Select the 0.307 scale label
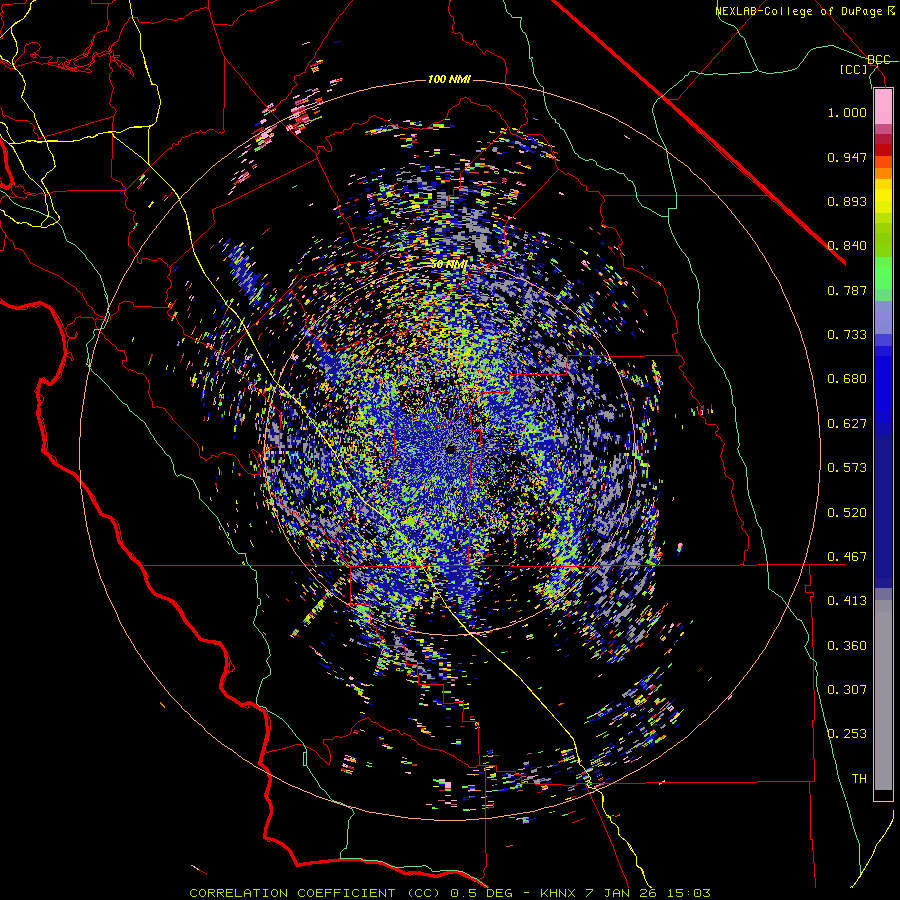The image size is (900, 900). point(847,690)
